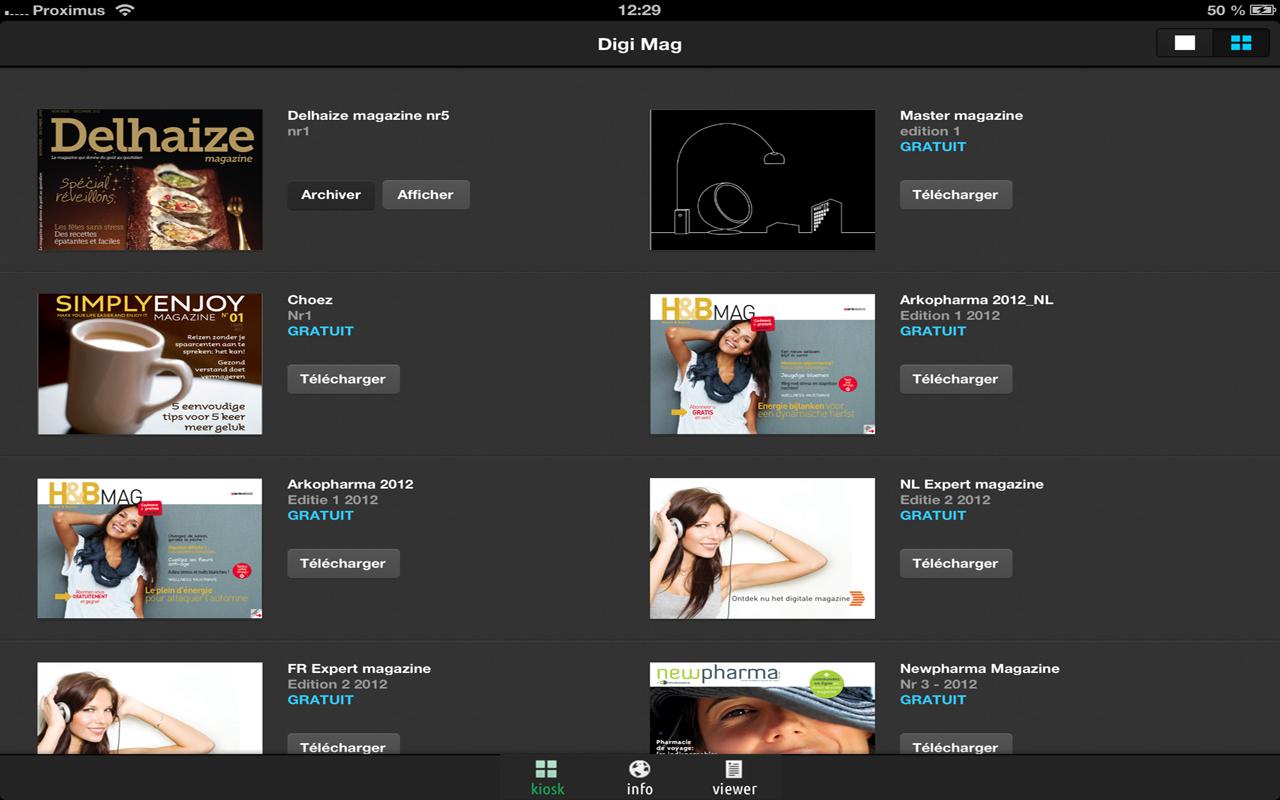The width and height of the screenshot is (1280, 800).
Task: Click GRATUIT label under Master magazine
Action: [x=933, y=147]
